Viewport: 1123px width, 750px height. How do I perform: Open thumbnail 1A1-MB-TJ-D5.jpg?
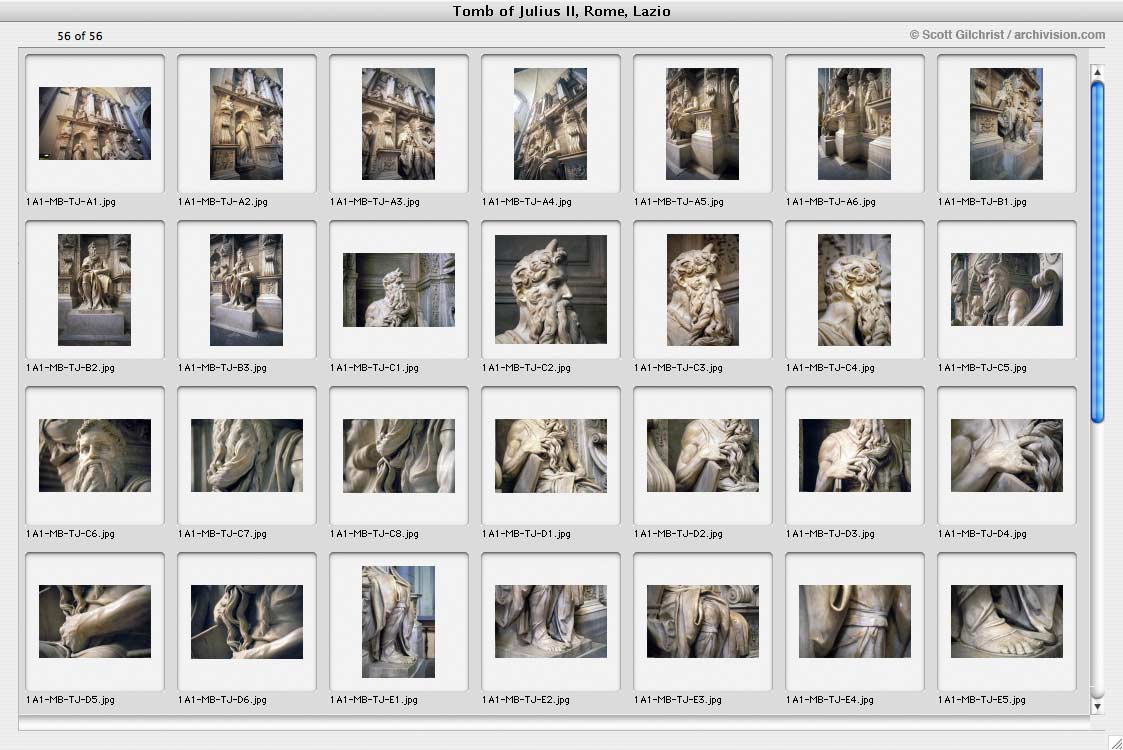(x=95, y=622)
